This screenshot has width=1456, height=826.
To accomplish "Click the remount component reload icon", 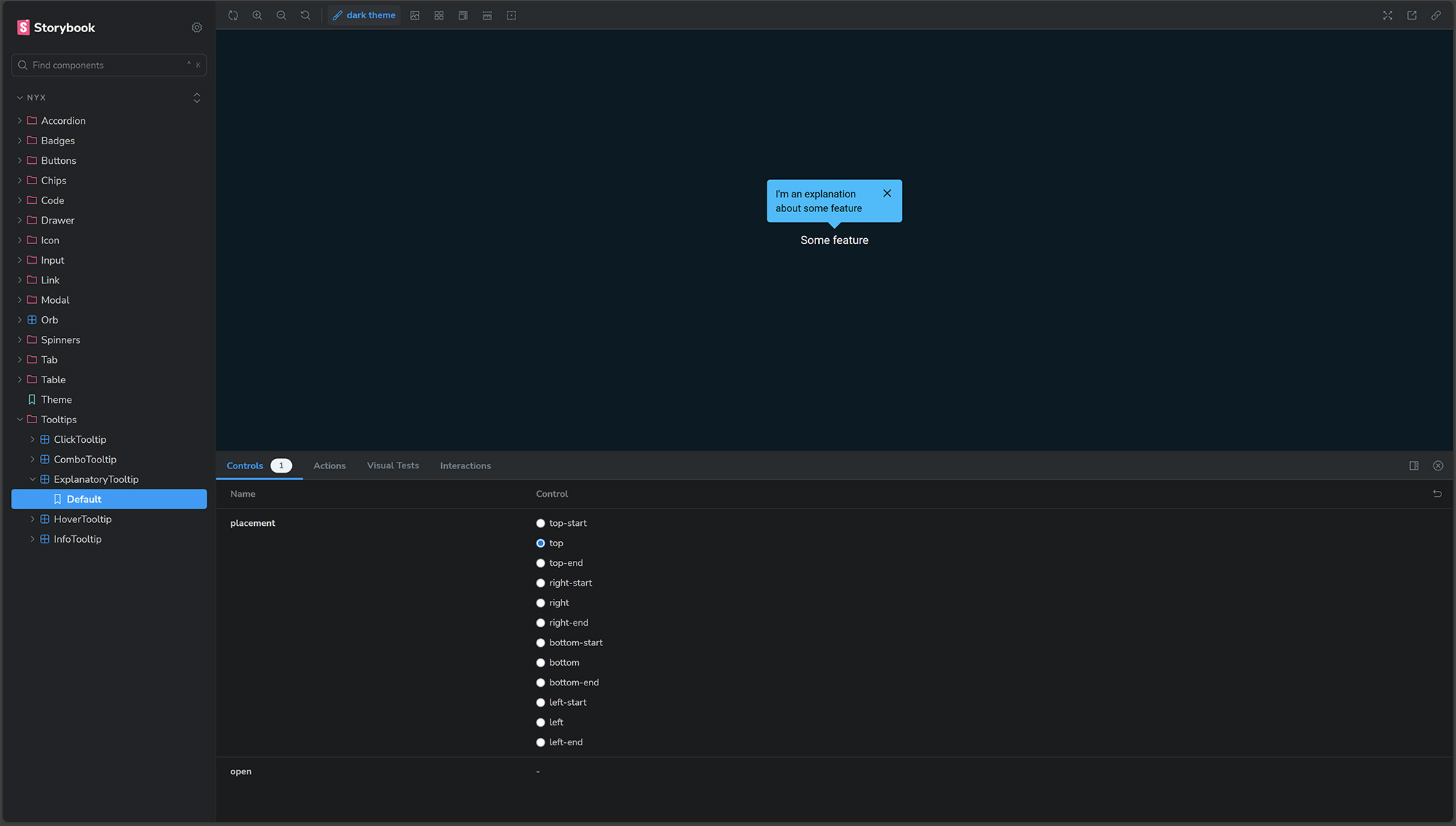I will coord(233,15).
